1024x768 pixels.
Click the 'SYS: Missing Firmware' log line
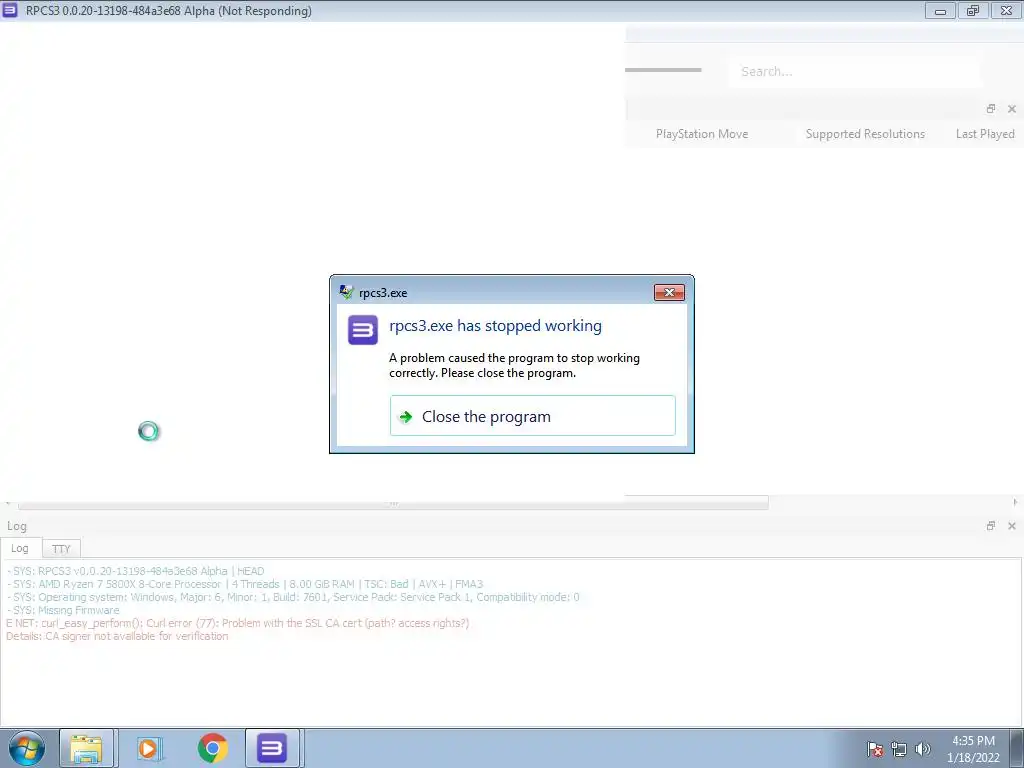(63, 610)
